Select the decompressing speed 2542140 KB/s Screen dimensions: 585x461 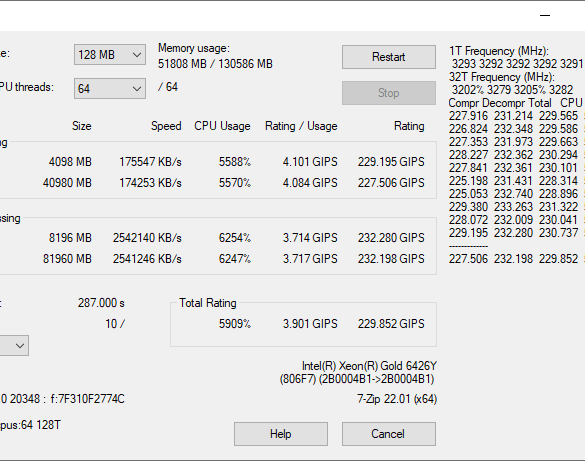[147, 238]
